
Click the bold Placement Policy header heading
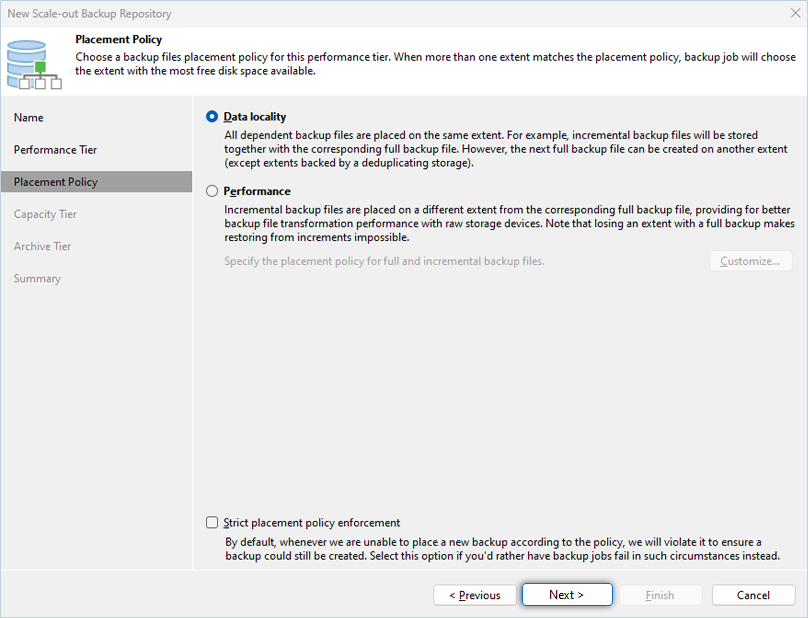click(119, 40)
